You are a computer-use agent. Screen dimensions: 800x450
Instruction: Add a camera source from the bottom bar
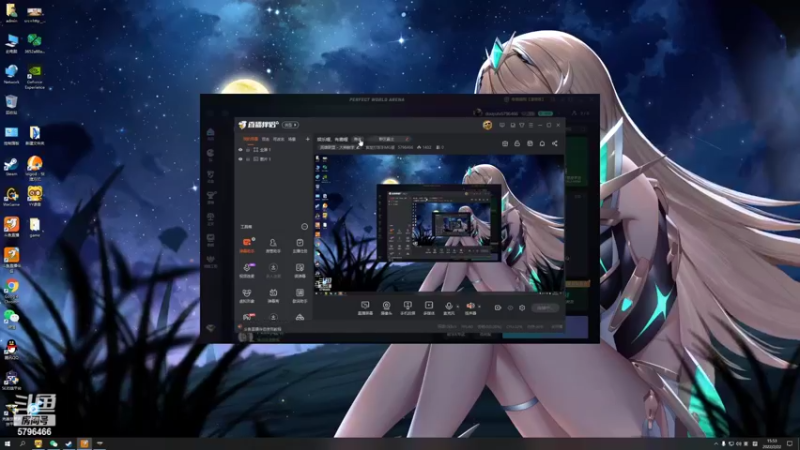coord(386,308)
